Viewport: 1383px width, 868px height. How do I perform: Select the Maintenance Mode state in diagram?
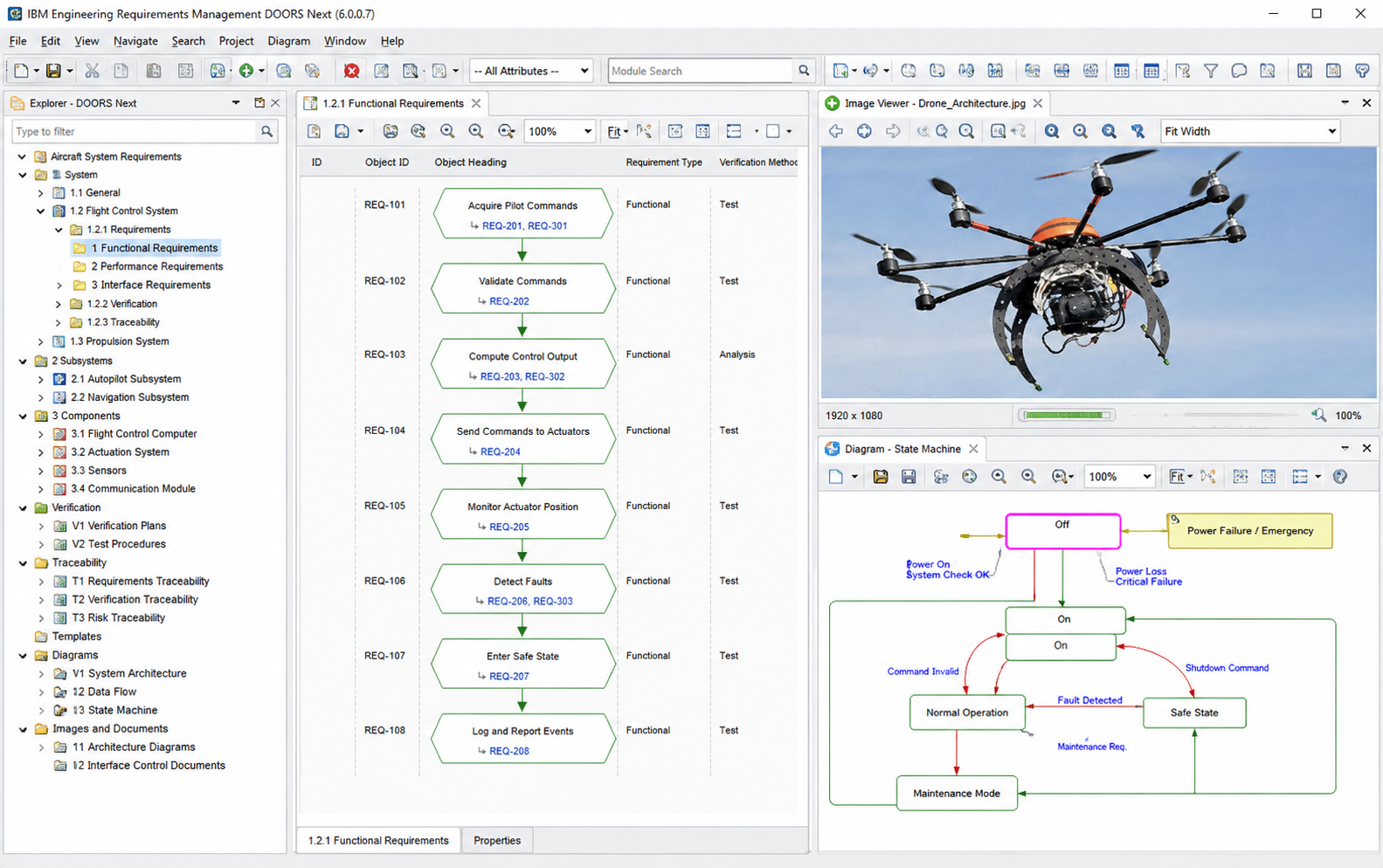(x=957, y=793)
